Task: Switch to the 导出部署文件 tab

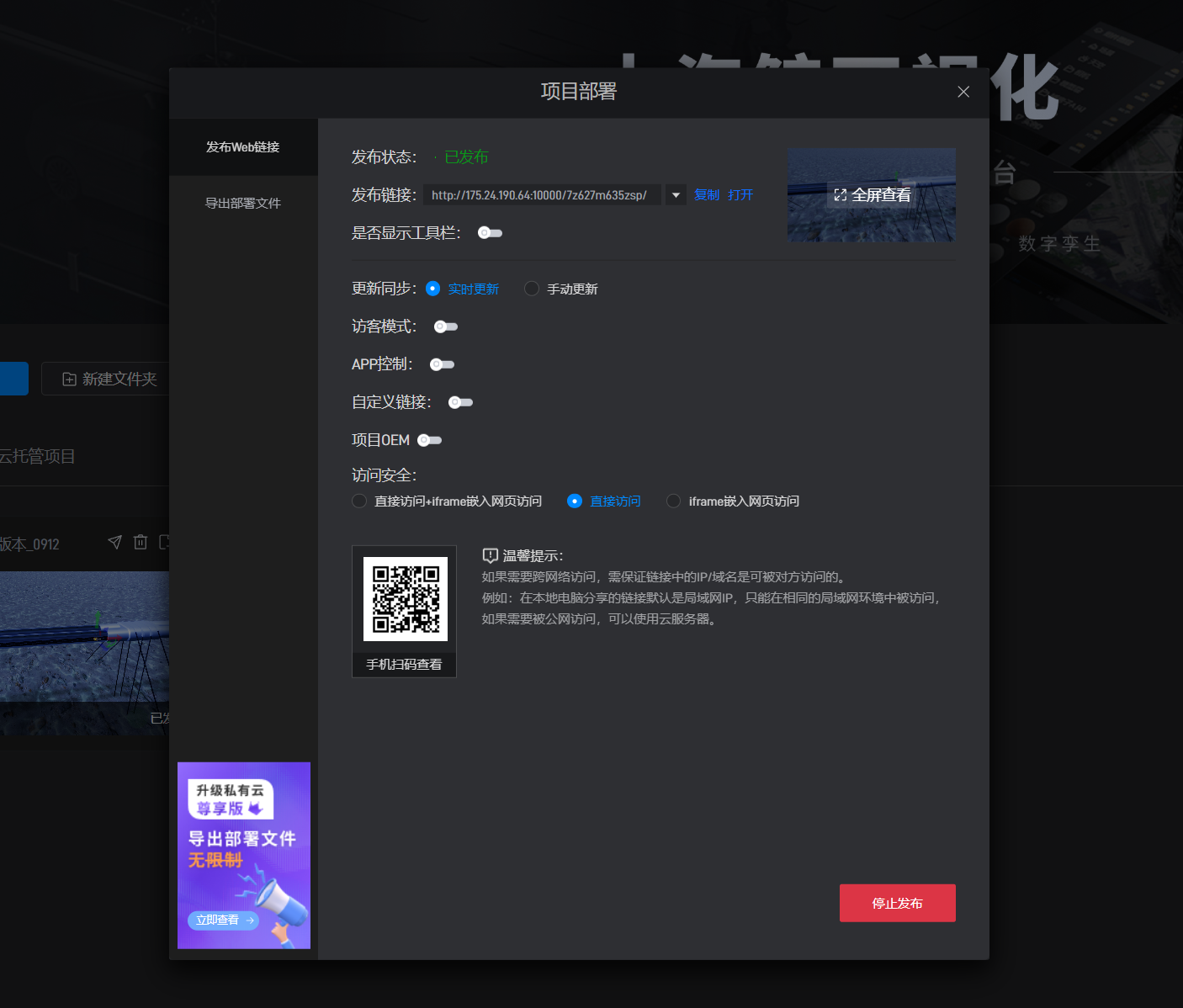Action: [x=243, y=204]
